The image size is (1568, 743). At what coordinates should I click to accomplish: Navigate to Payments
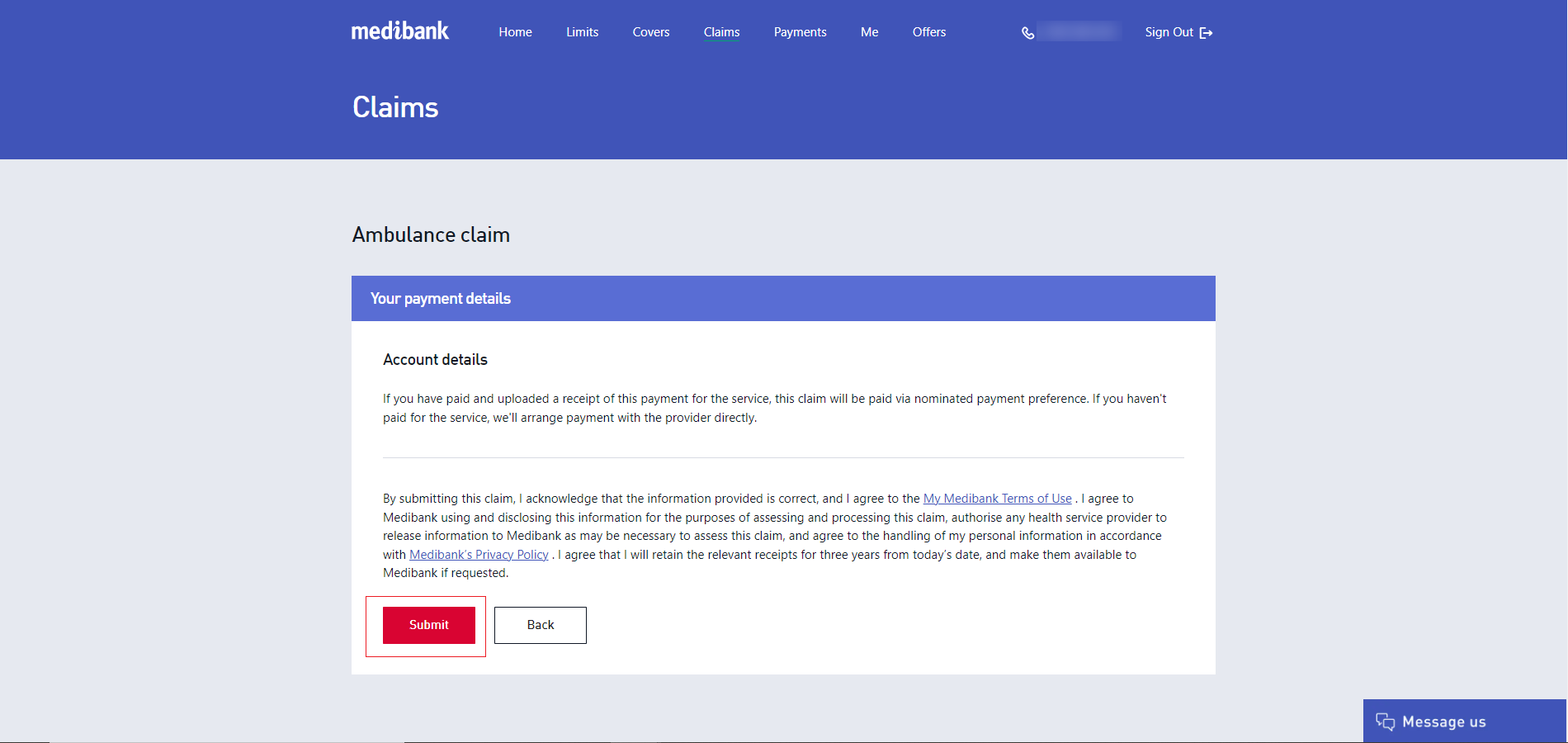pyautogui.click(x=800, y=32)
